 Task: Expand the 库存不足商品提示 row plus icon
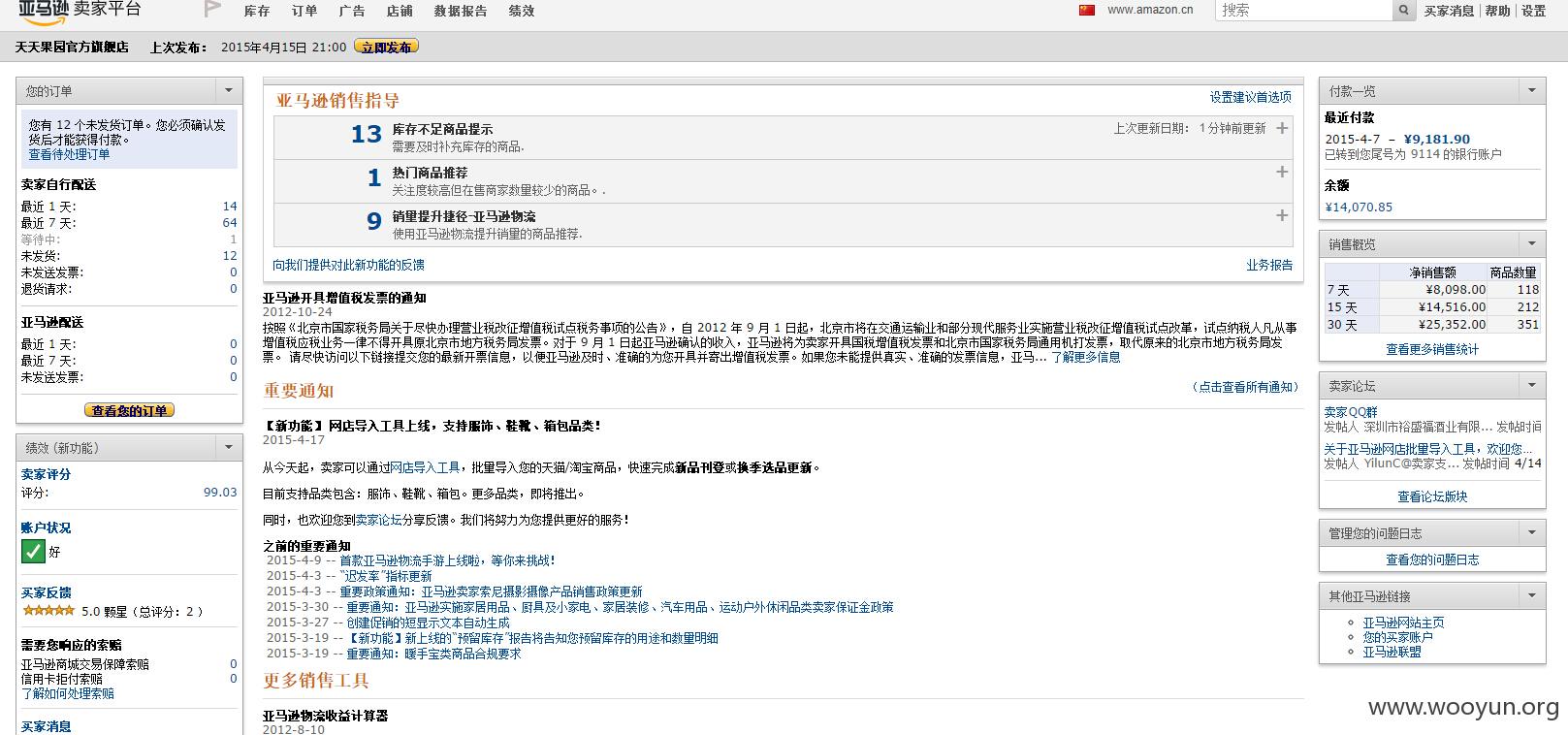(x=1282, y=128)
